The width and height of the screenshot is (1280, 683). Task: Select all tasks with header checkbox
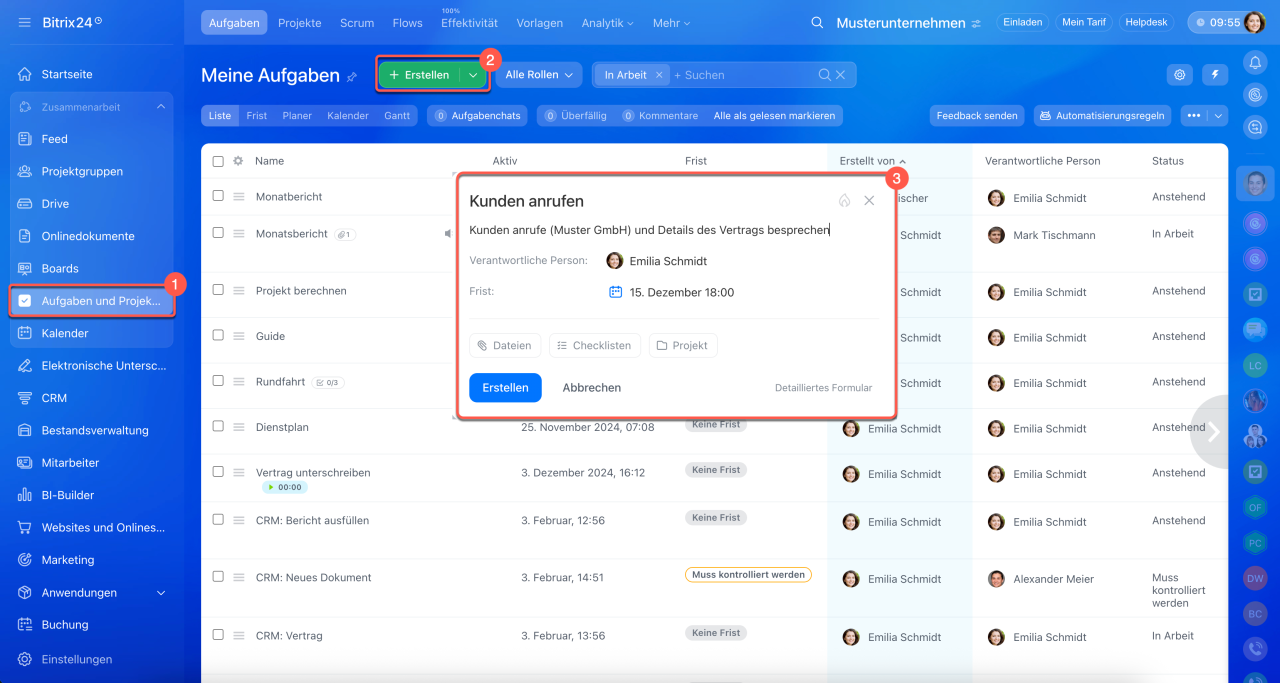(218, 161)
